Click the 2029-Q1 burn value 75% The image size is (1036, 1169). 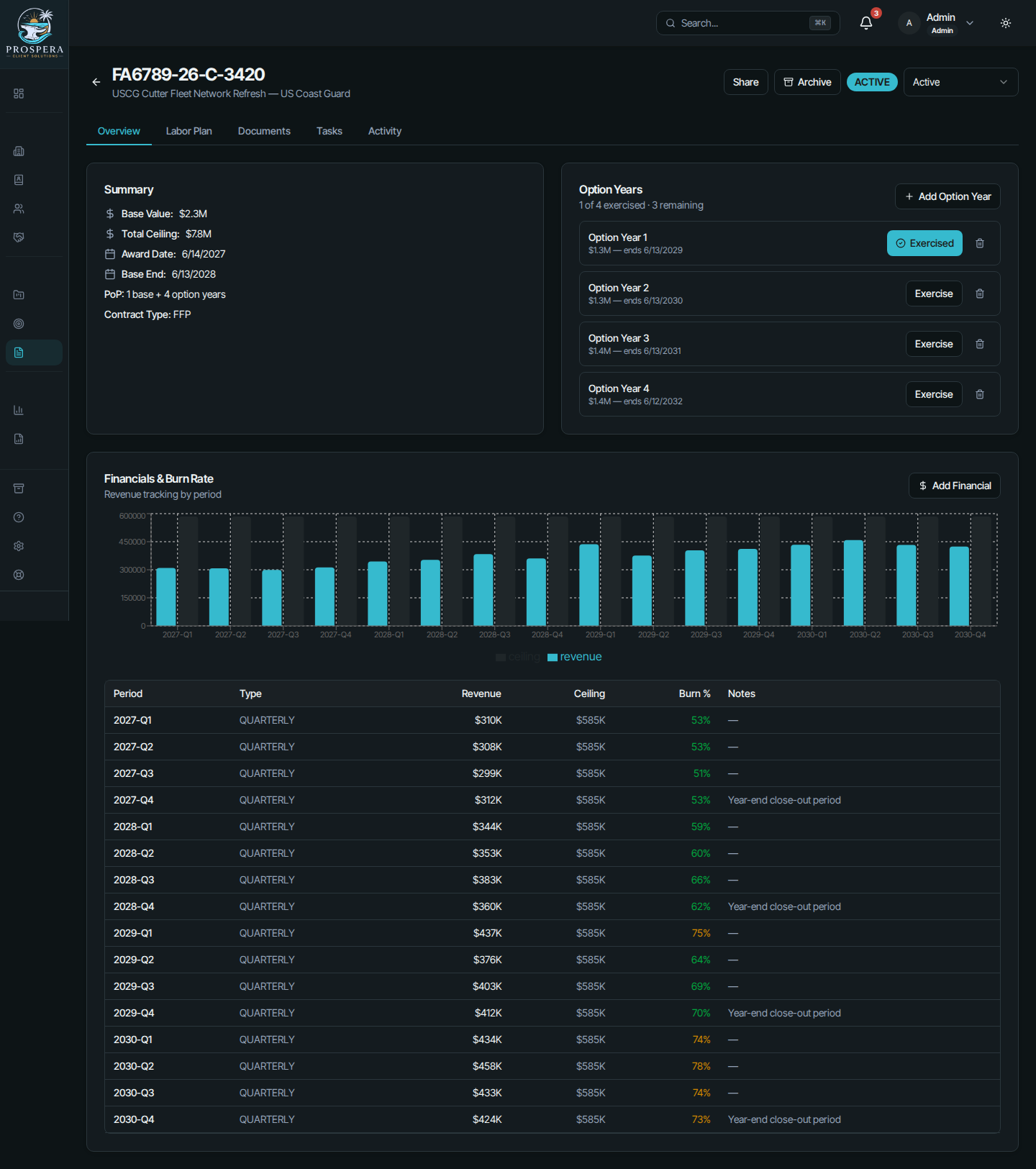(x=701, y=933)
